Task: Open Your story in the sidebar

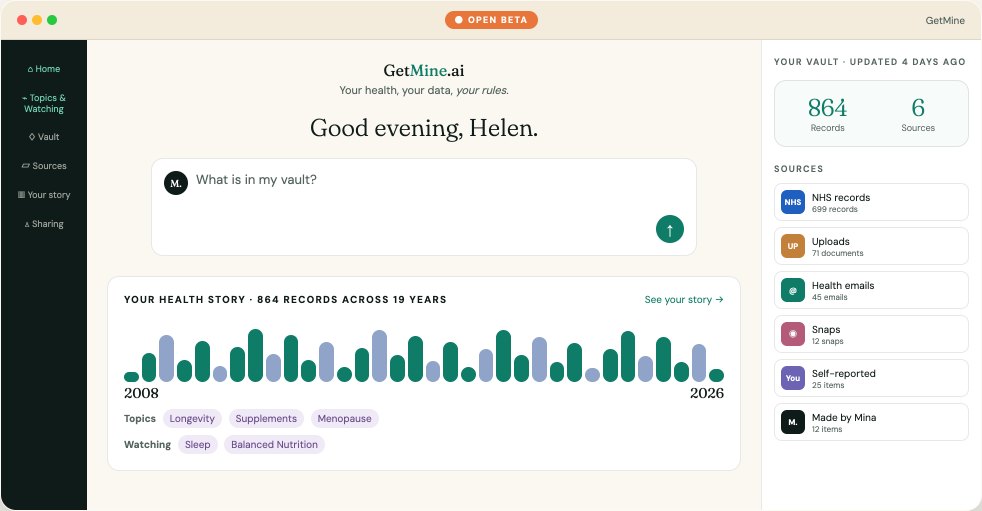Action: click(44, 195)
